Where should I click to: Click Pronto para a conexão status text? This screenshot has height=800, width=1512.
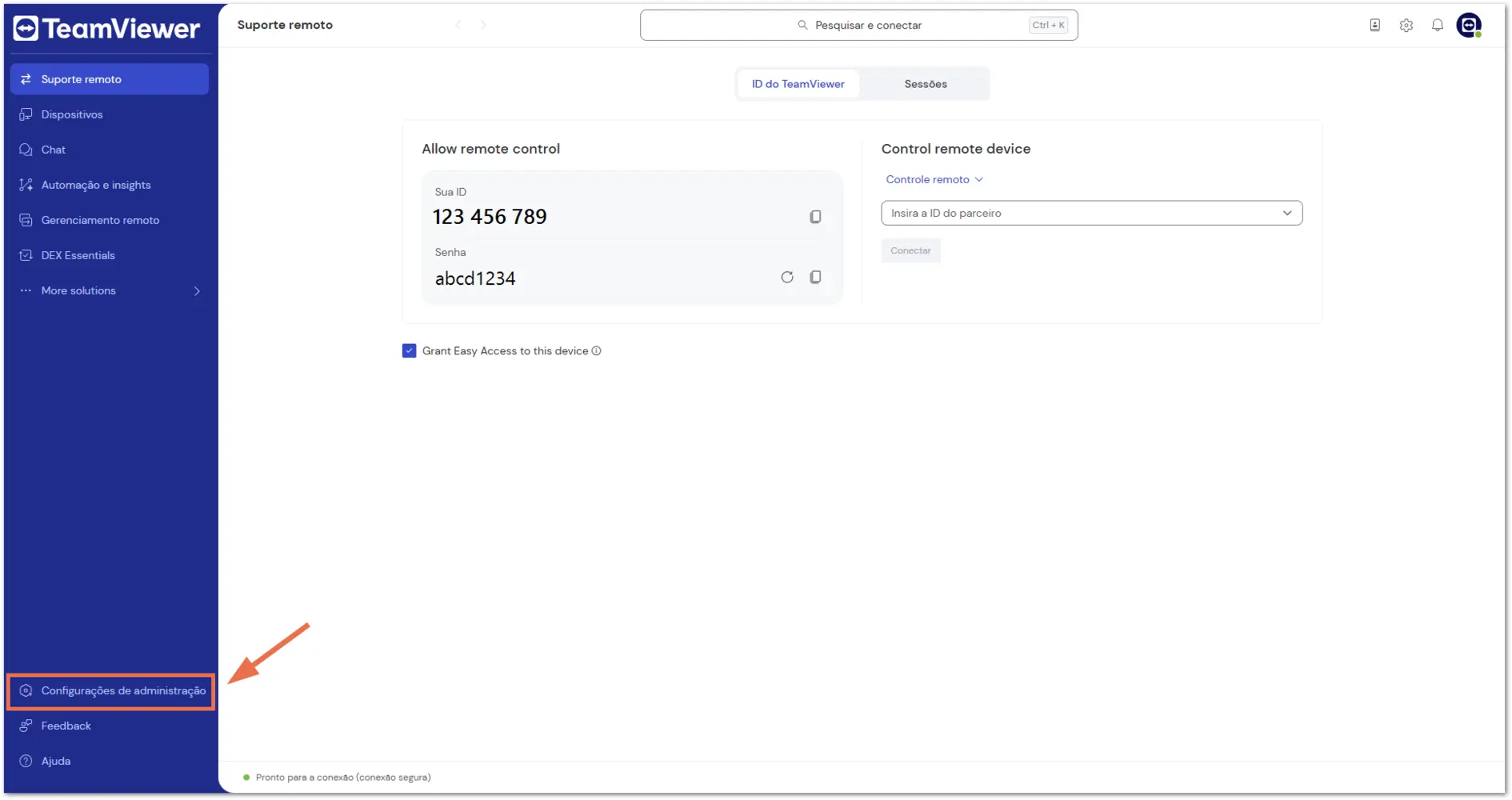pyautogui.click(x=343, y=778)
